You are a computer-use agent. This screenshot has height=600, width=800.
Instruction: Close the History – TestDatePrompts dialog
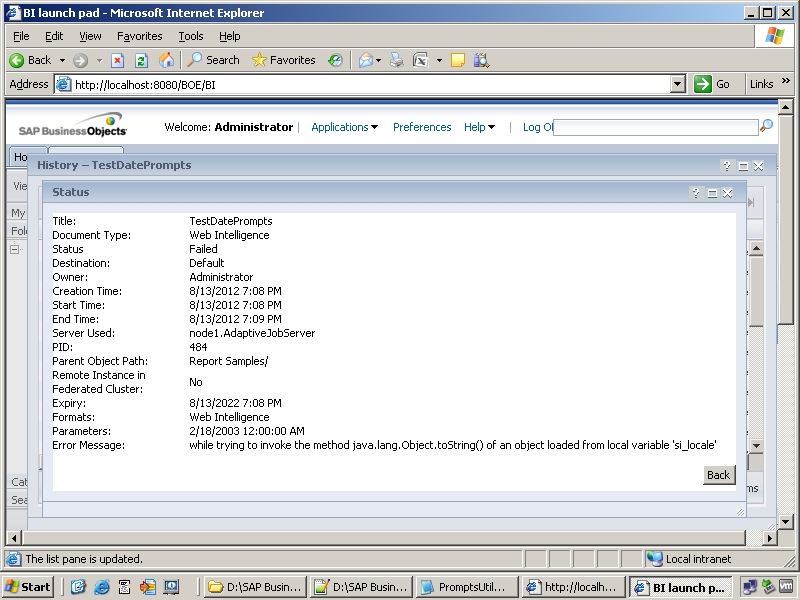tap(759, 166)
